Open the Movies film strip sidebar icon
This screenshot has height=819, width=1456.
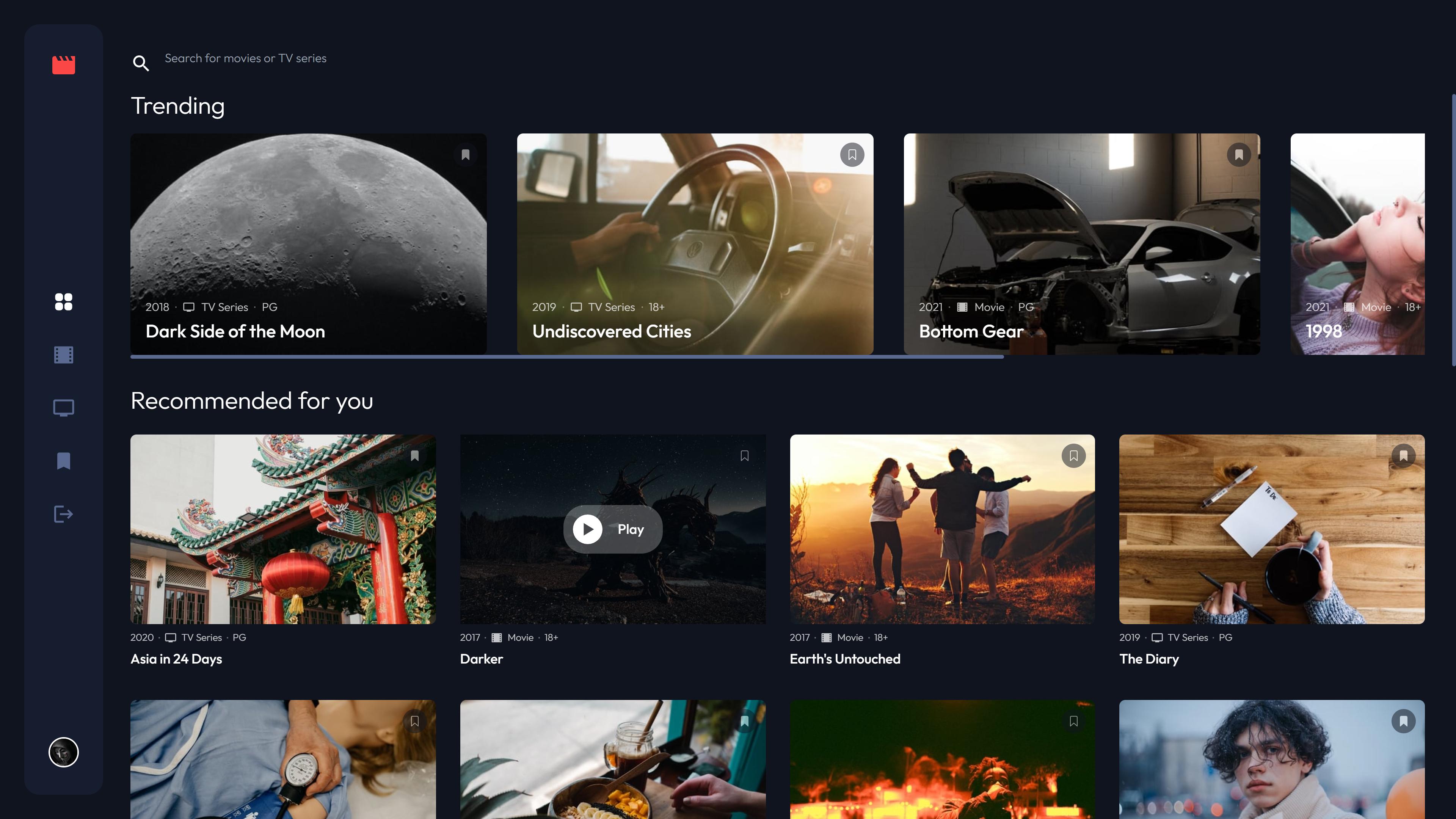tap(63, 355)
